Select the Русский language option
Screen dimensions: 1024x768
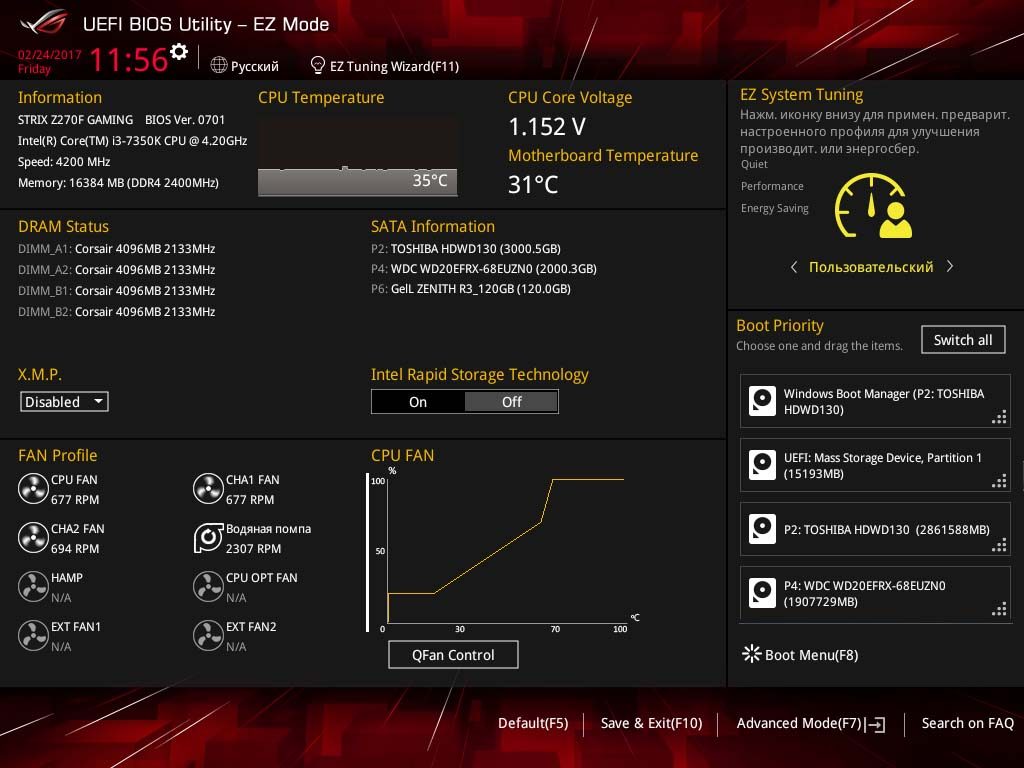pos(255,67)
